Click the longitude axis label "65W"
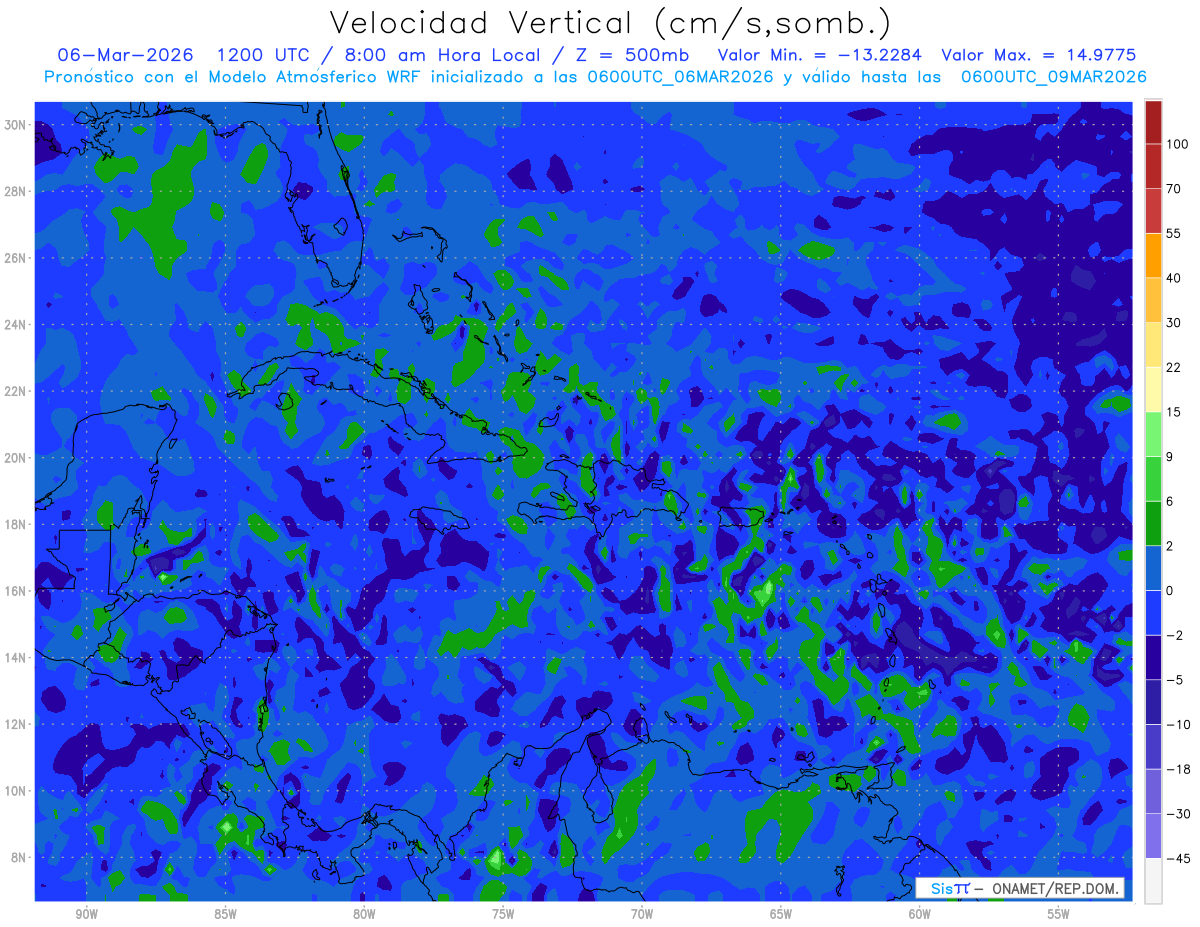Viewport: 1200px width, 927px height. [x=781, y=915]
